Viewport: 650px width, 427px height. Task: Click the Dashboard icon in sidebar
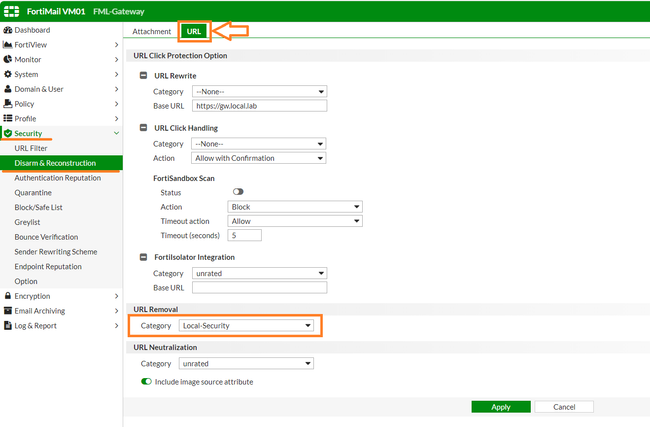[x=8, y=31]
